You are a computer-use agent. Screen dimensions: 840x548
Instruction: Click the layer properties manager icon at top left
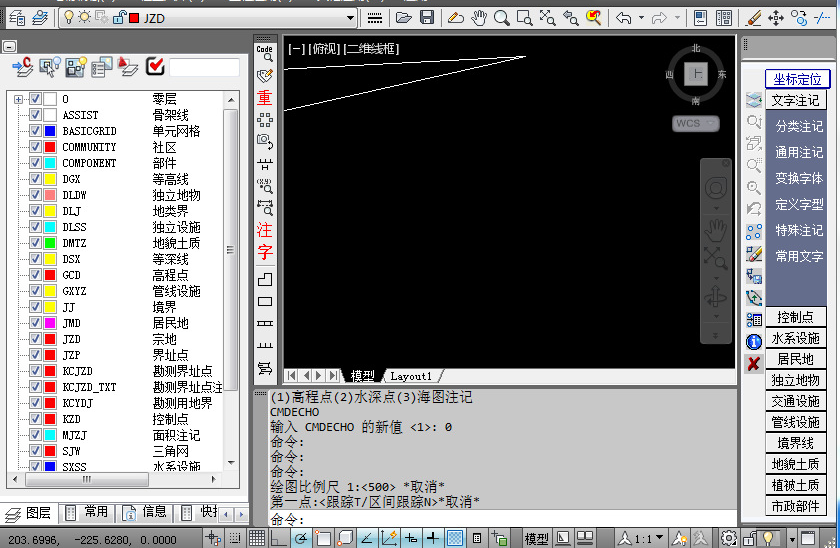tap(17, 18)
